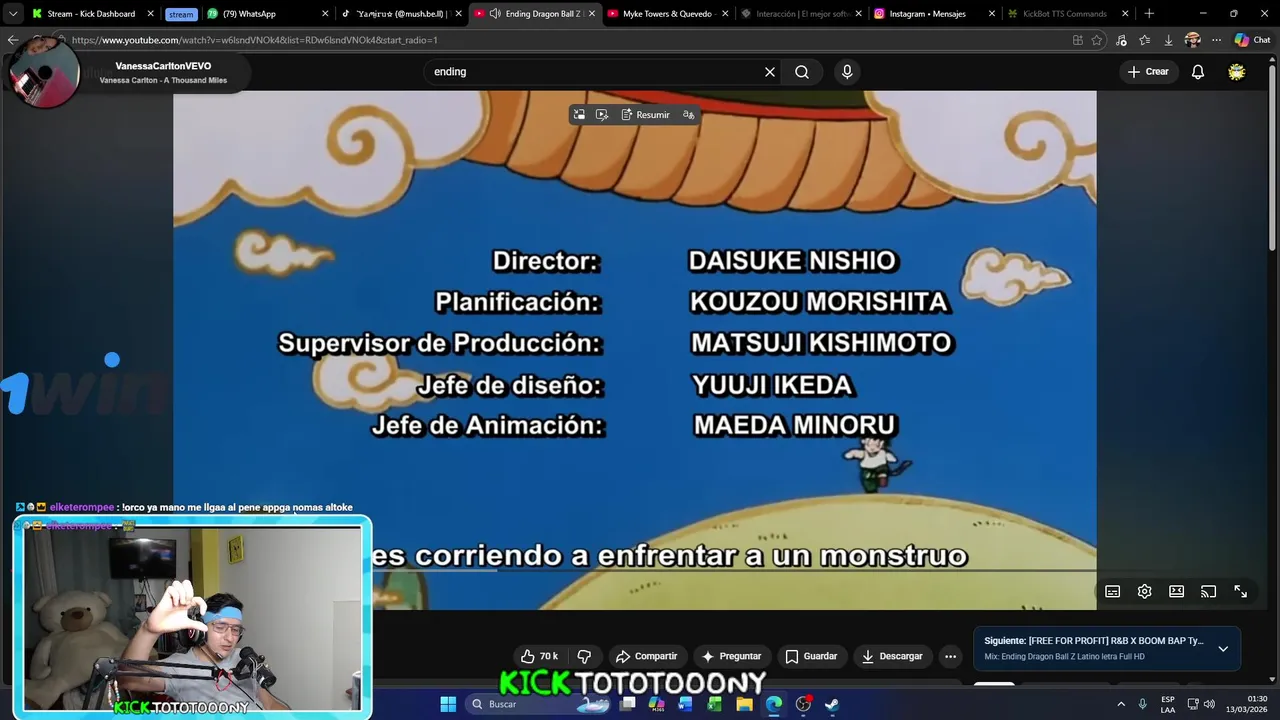This screenshot has width=1280, height=720.
Task: Dislike the Dragon Ball Z ending video
Action: pos(584,656)
